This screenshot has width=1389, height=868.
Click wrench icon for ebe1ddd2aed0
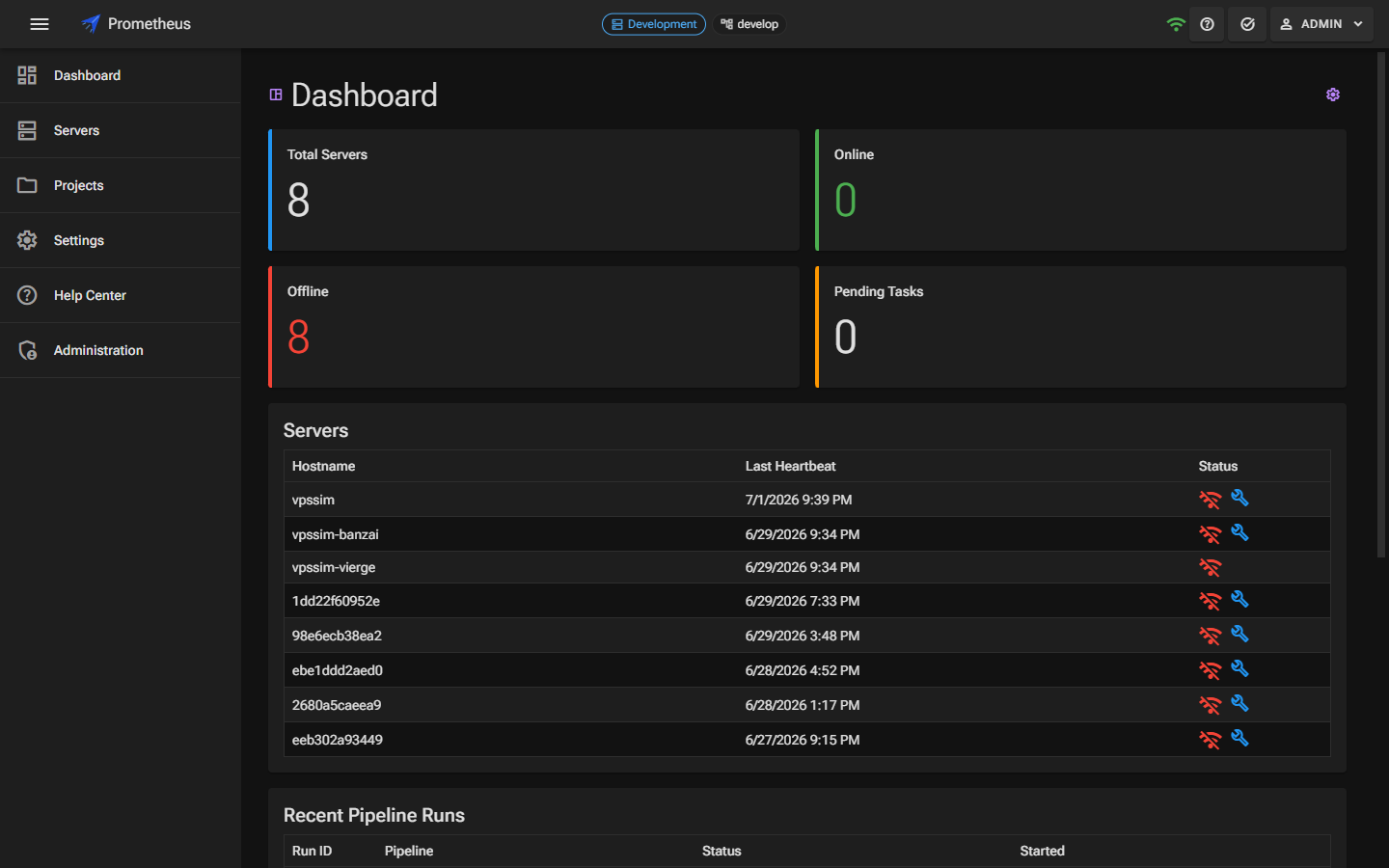pos(1239,668)
